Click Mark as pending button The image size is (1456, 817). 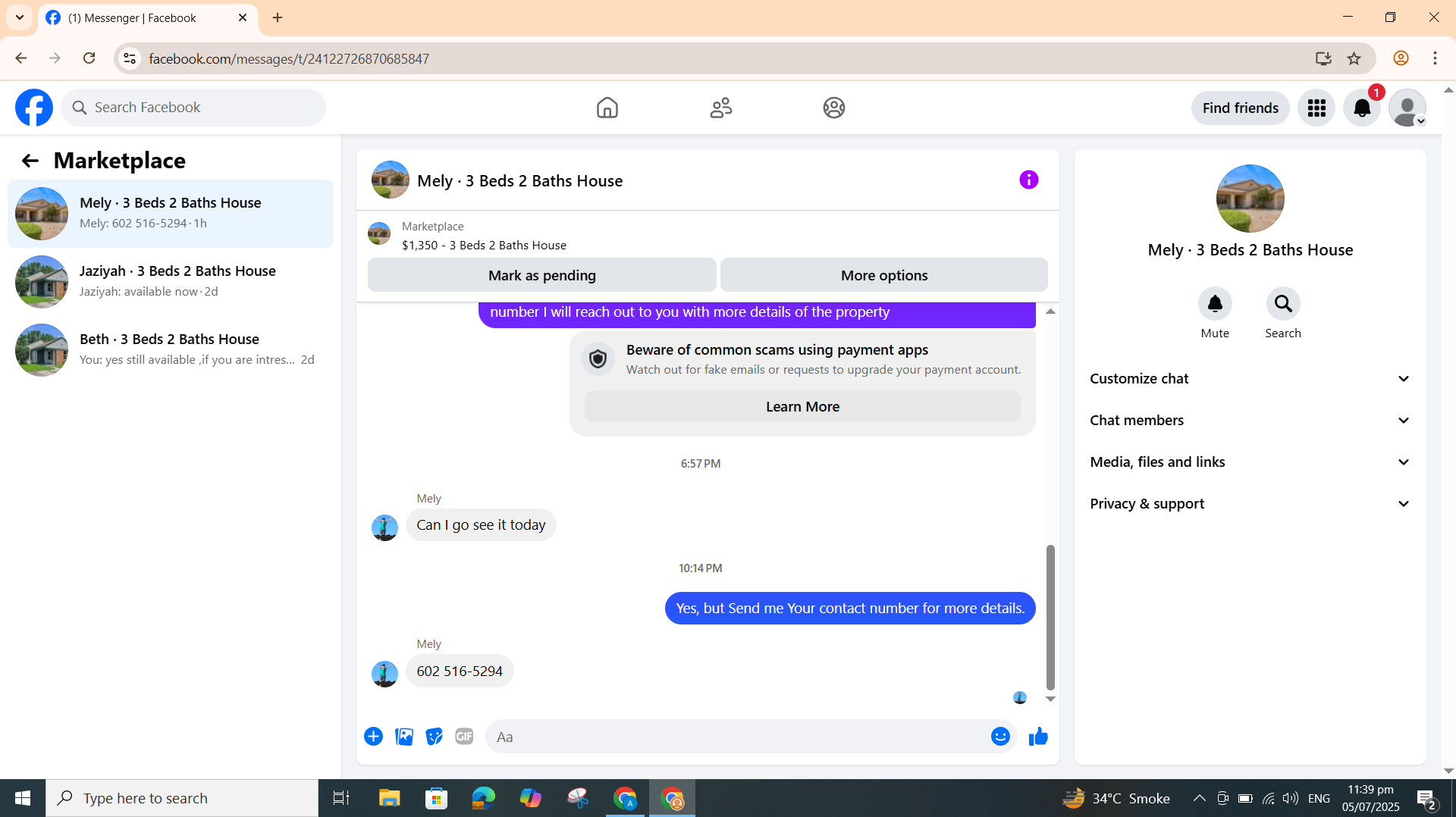point(541,275)
